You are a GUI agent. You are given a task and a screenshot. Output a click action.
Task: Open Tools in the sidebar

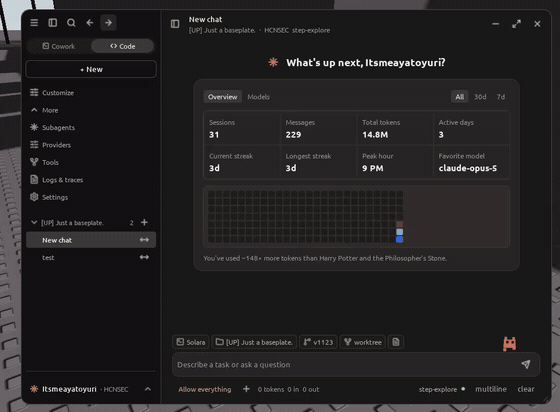click(x=91, y=162)
